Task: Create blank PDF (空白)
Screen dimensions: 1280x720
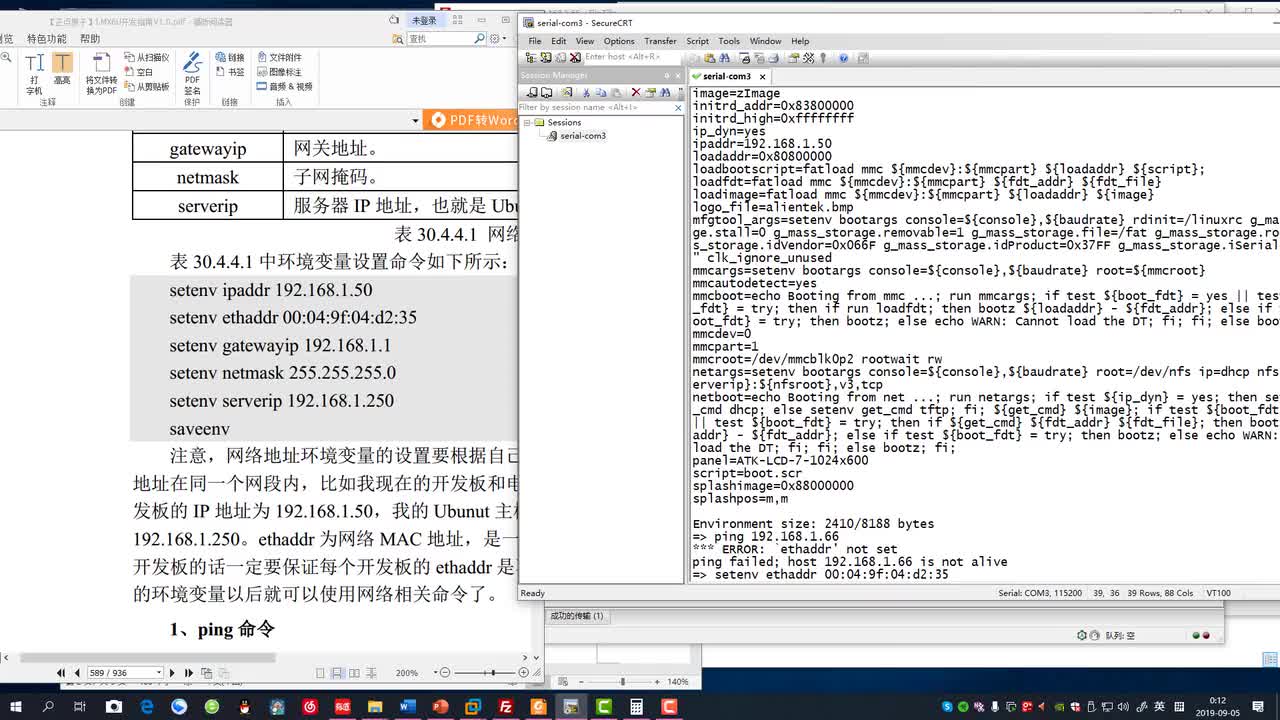Action: 139,72
